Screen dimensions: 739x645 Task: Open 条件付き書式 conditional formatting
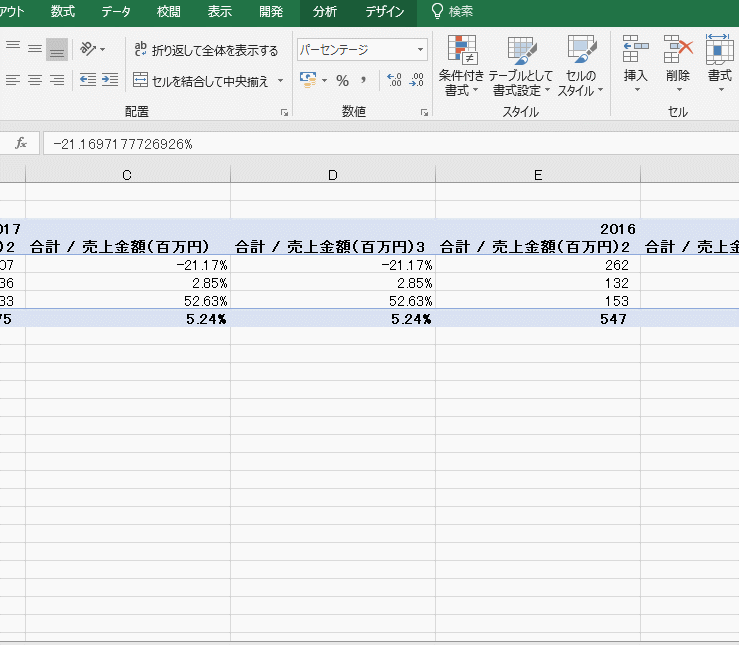tap(461, 66)
